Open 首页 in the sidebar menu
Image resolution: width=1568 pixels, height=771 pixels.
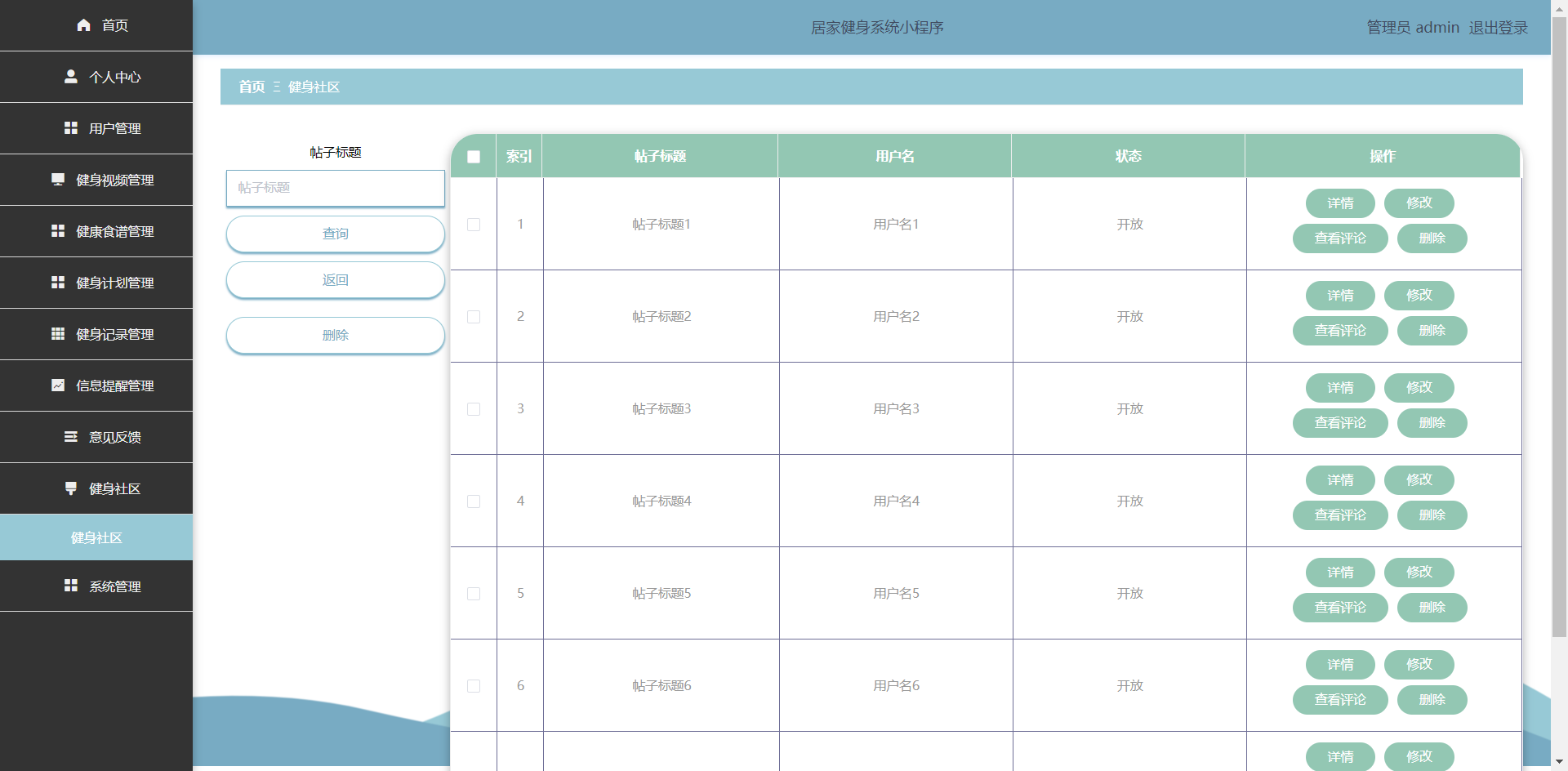96,25
